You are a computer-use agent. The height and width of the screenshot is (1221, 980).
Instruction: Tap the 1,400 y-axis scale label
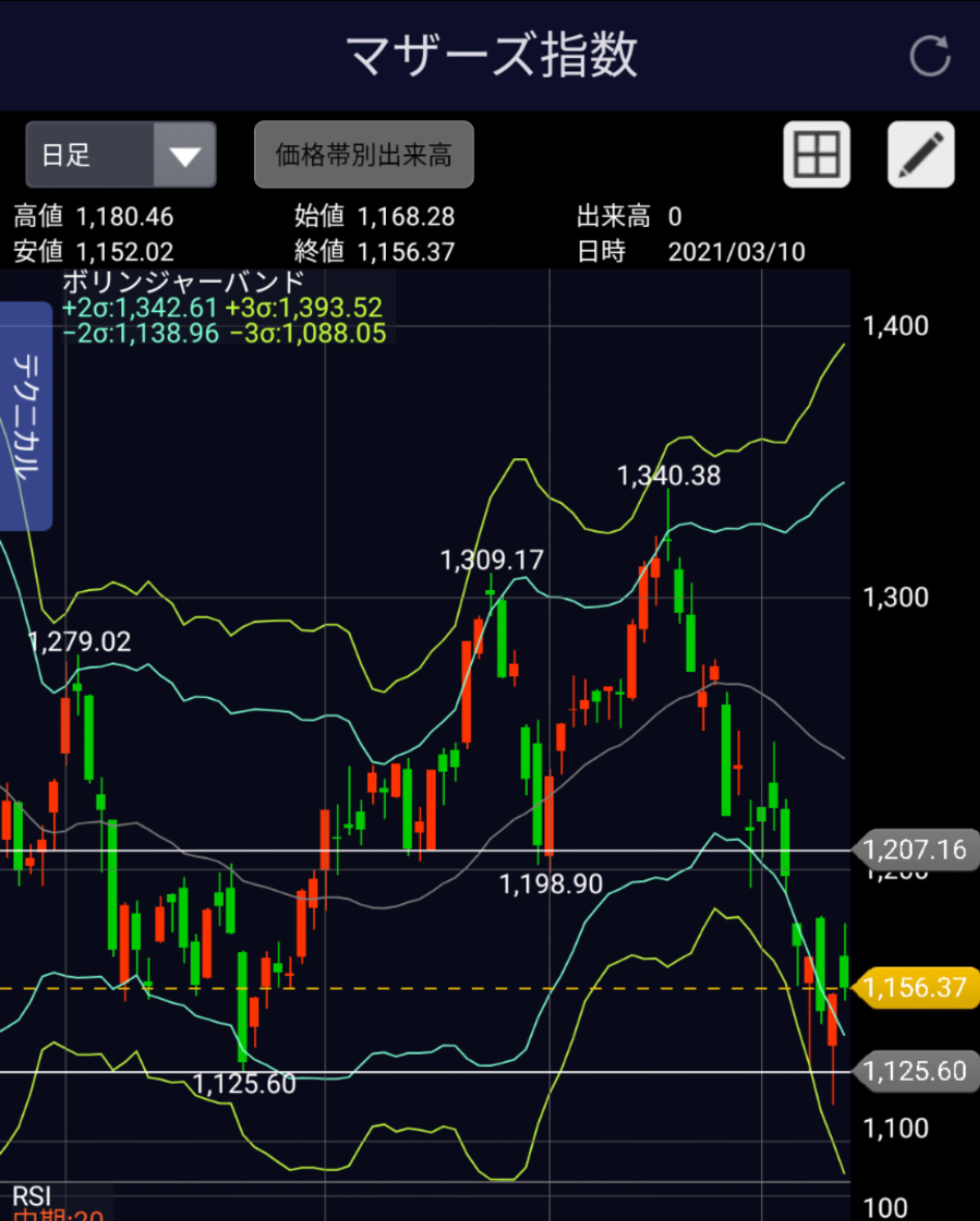click(895, 326)
